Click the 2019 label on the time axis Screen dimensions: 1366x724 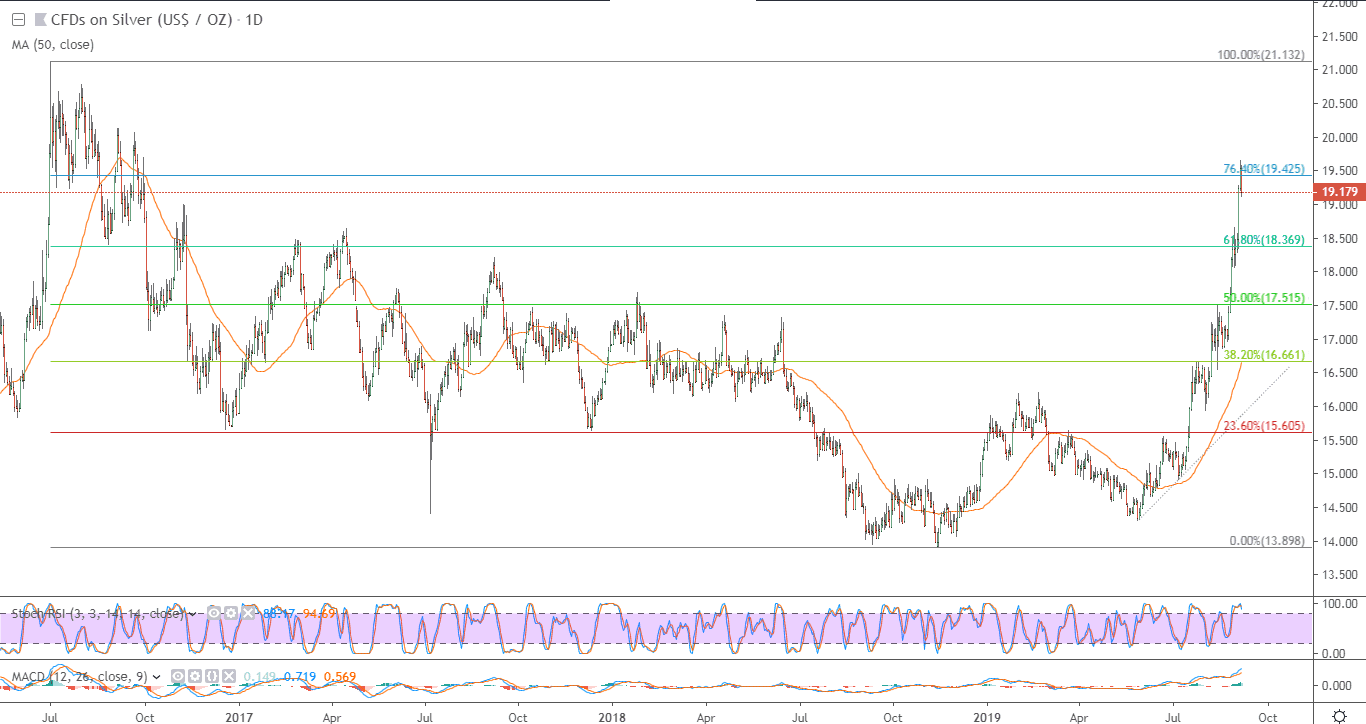click(x=987, y=716)
